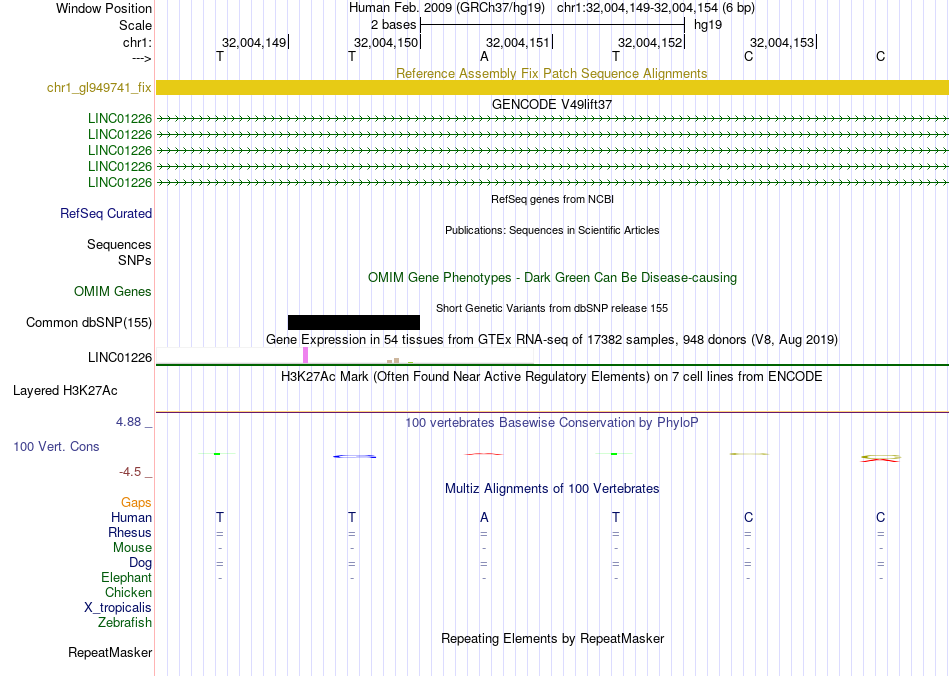950x676 pixels.
Task: Click the yellow chr1_gl949741_fix alignment bar
Action: (552, 87)
